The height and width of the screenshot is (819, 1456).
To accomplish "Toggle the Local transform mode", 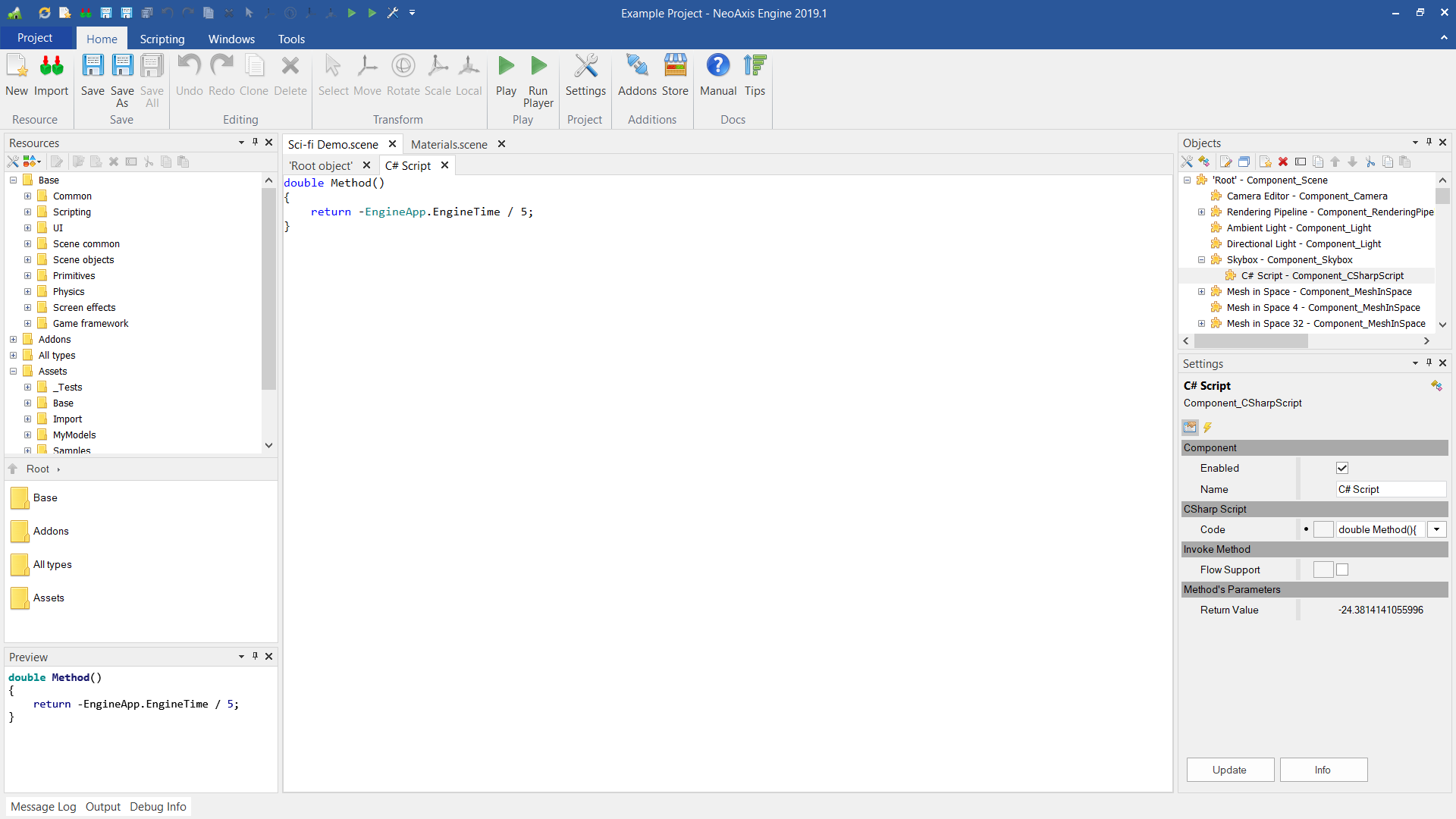I will pos(469,74).
